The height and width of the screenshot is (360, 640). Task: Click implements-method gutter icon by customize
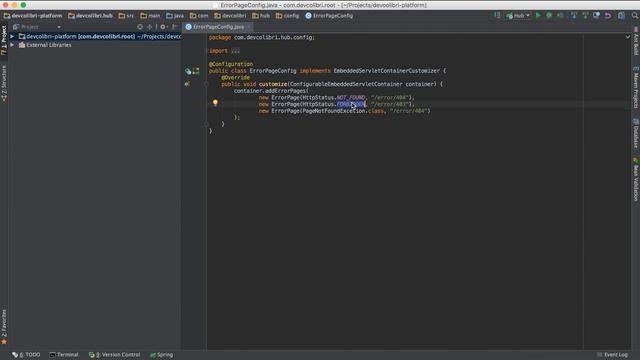187,84
